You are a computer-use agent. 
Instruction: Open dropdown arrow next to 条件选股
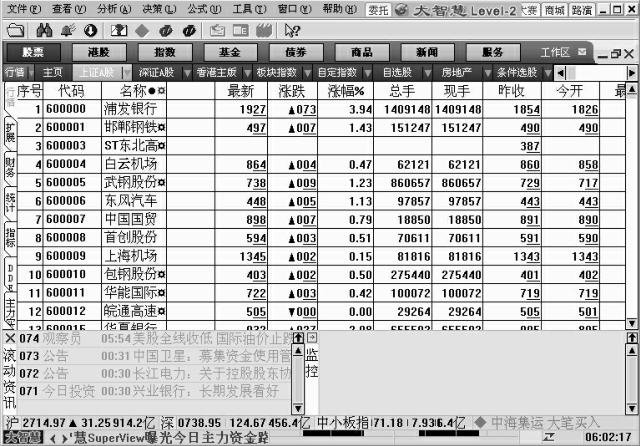(548, 73)
